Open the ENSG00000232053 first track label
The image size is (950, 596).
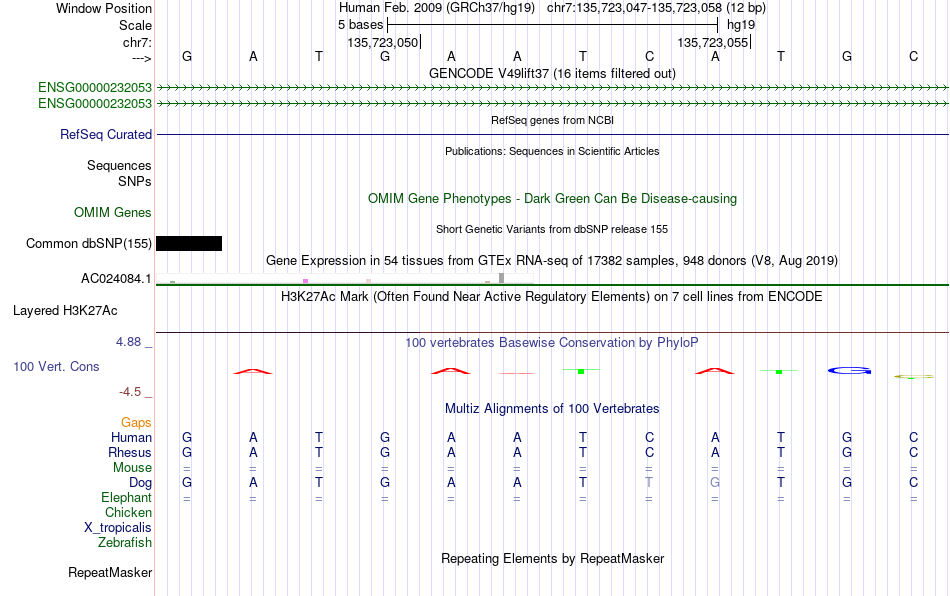tap(95, 88)
